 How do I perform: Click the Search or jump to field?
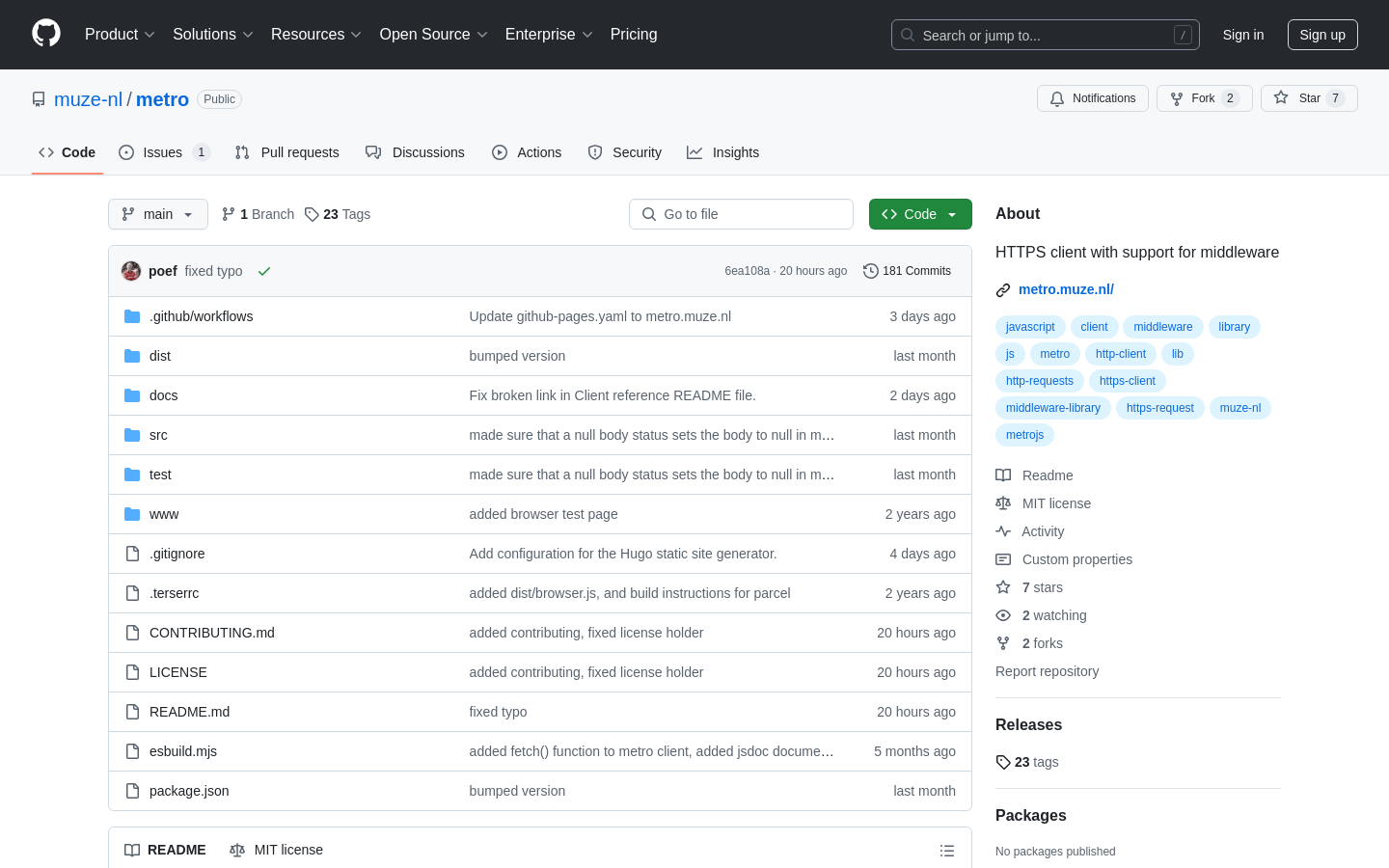(x=1046, y=35)
